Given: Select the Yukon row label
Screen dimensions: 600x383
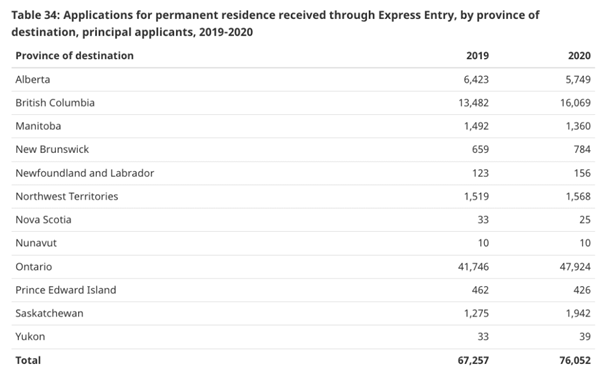Looking at the screenshot, I should click(x=30, y=337).
